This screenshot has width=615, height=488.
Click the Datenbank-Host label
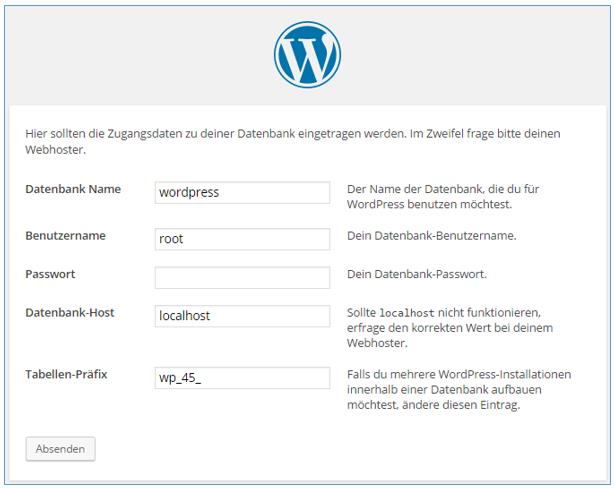[x=70, y=313]
